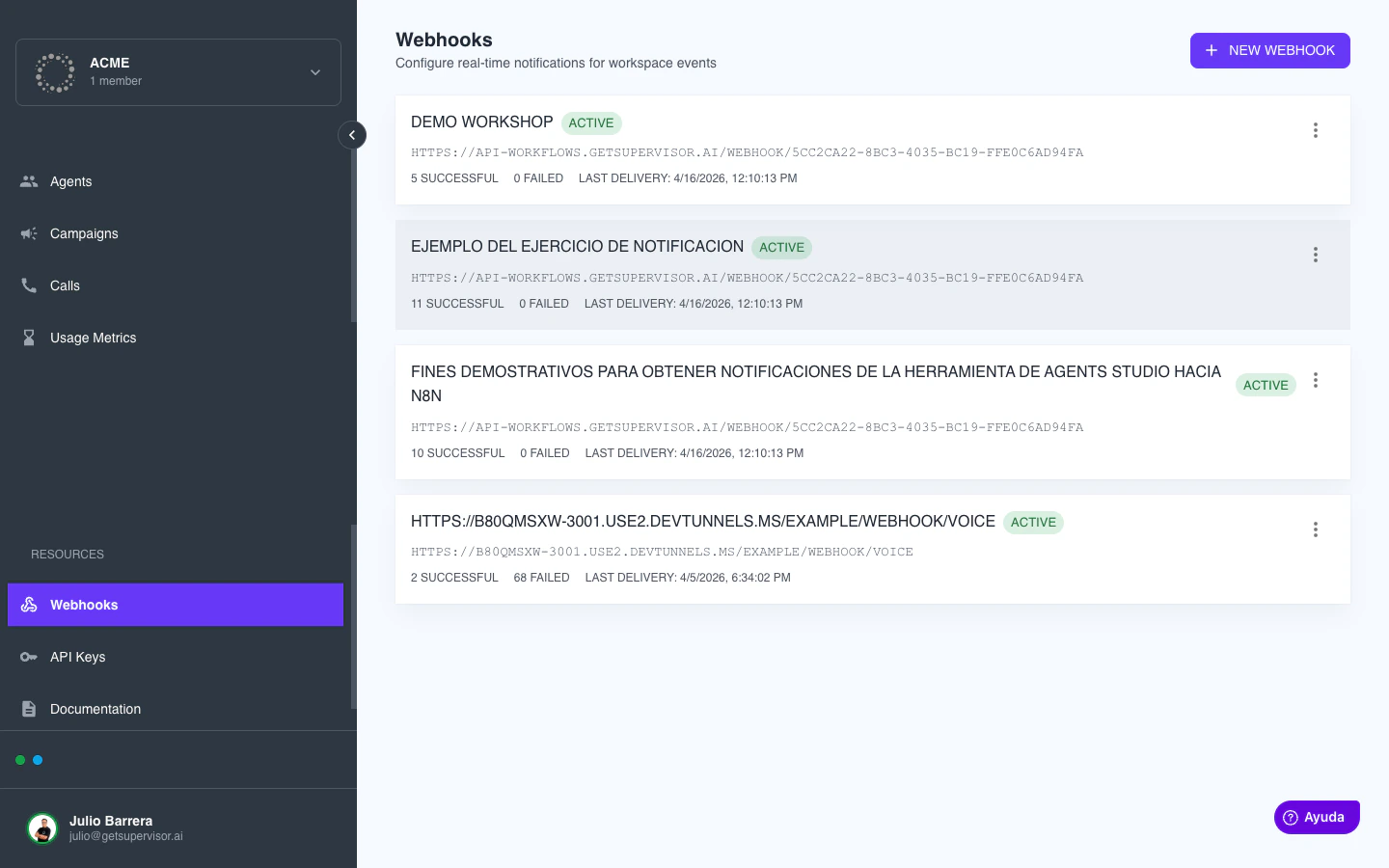Viewport: 1389px width, 868px height.
Task: Expand the ACME workspace dropdown
Action: point(314,72)
